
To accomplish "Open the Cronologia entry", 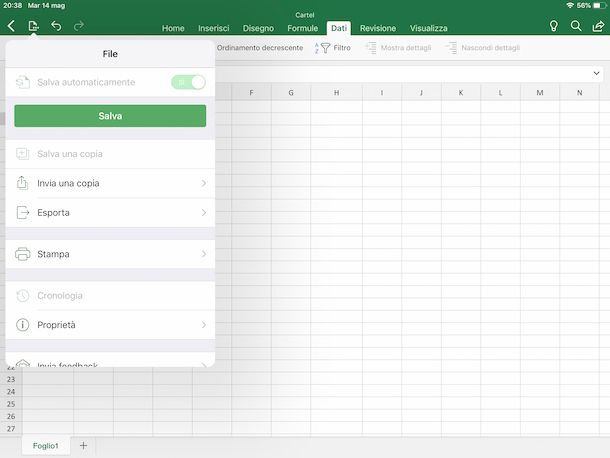I will point(110,295).
